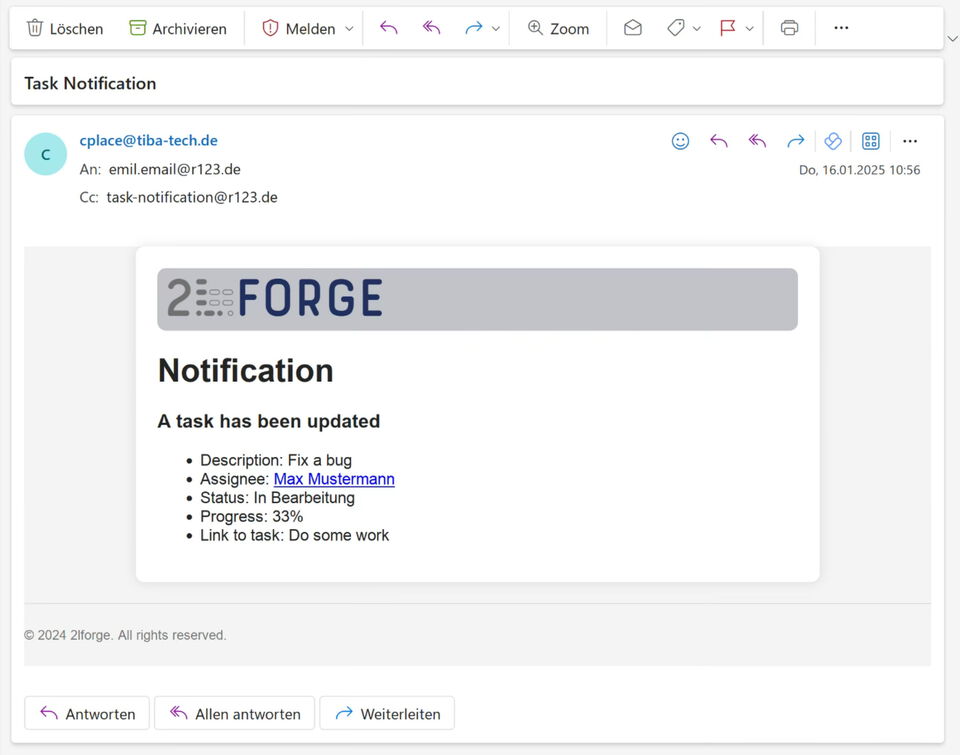Click the reply-all icon in message header
This screenshot has width=960, height=755.
click(757, 141)
